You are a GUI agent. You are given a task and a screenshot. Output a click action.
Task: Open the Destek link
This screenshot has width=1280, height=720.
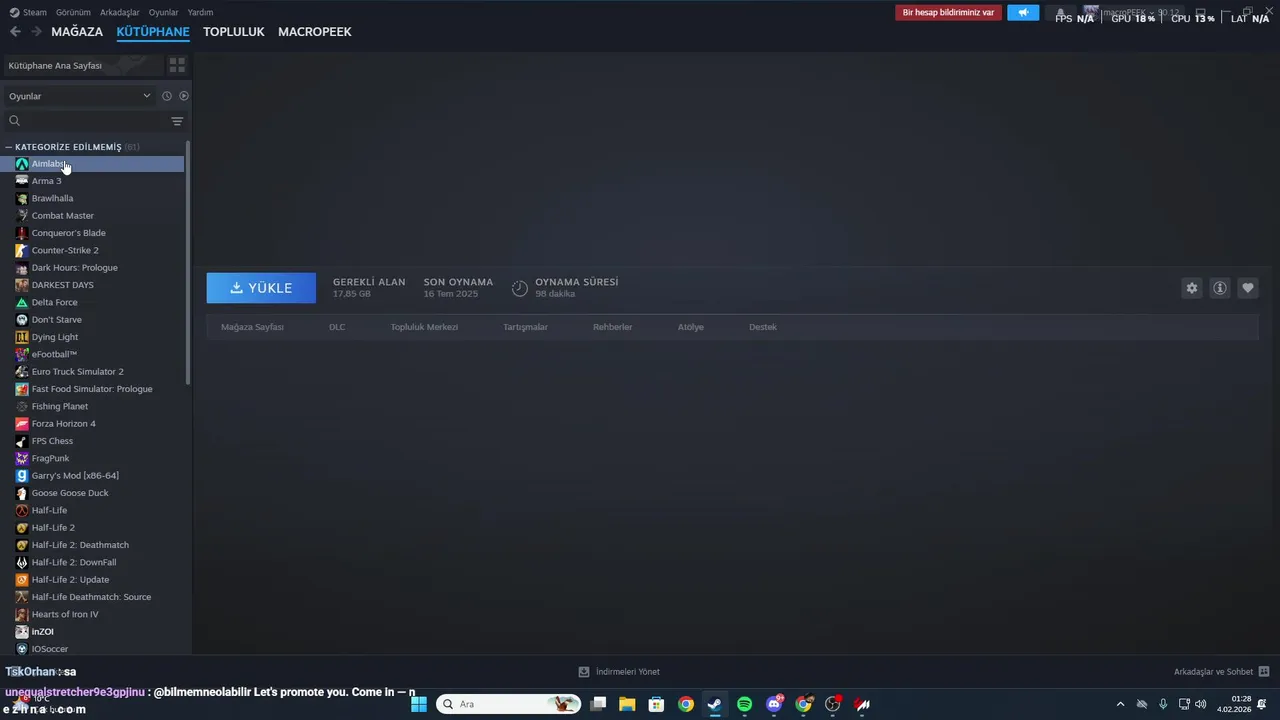point(763,327)
